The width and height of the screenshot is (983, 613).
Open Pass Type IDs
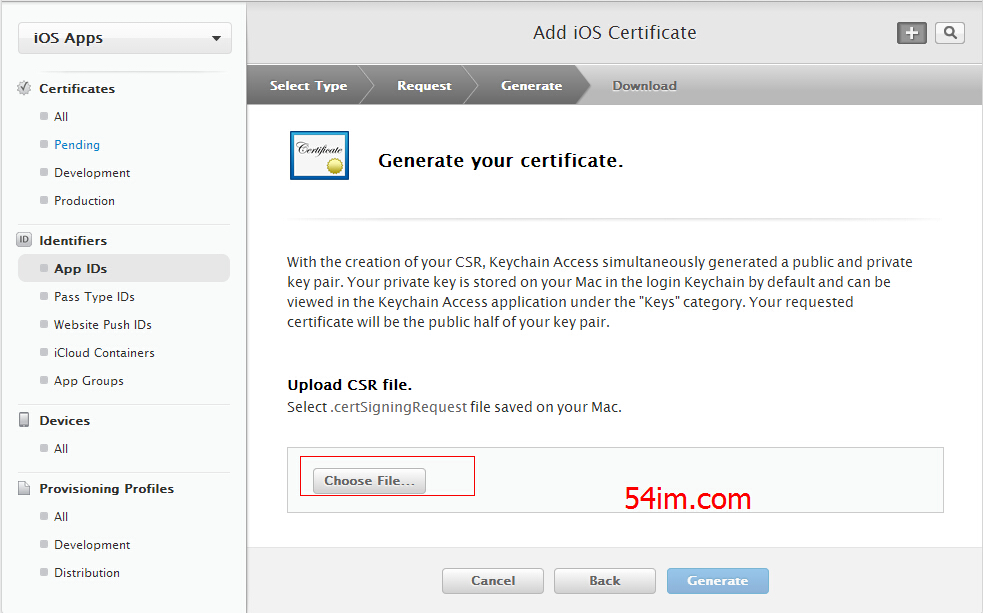point(94,296)
